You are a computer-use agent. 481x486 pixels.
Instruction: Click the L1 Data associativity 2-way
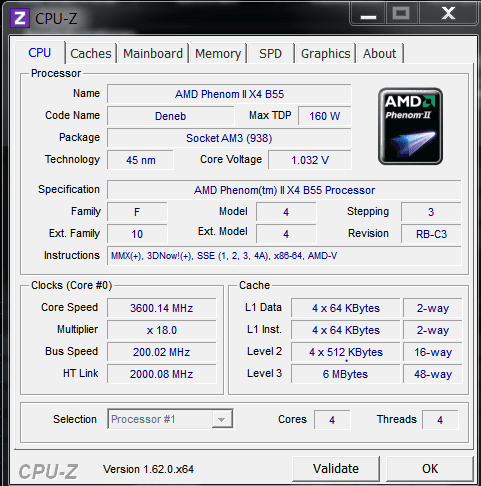click(433, 308)
